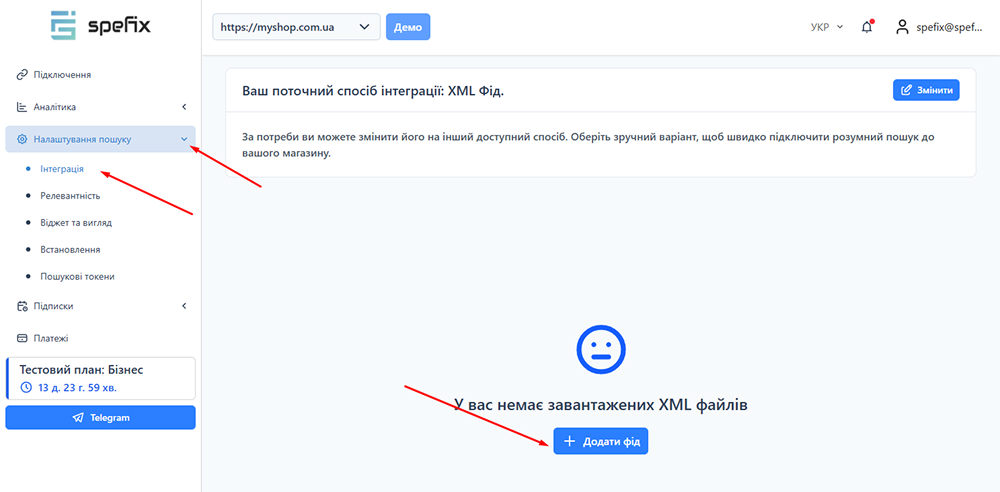Screen dimensions: 1000x492
Task: Open the shop URL https://myshop.com.ua dropdown
Action: click(296, 27)
